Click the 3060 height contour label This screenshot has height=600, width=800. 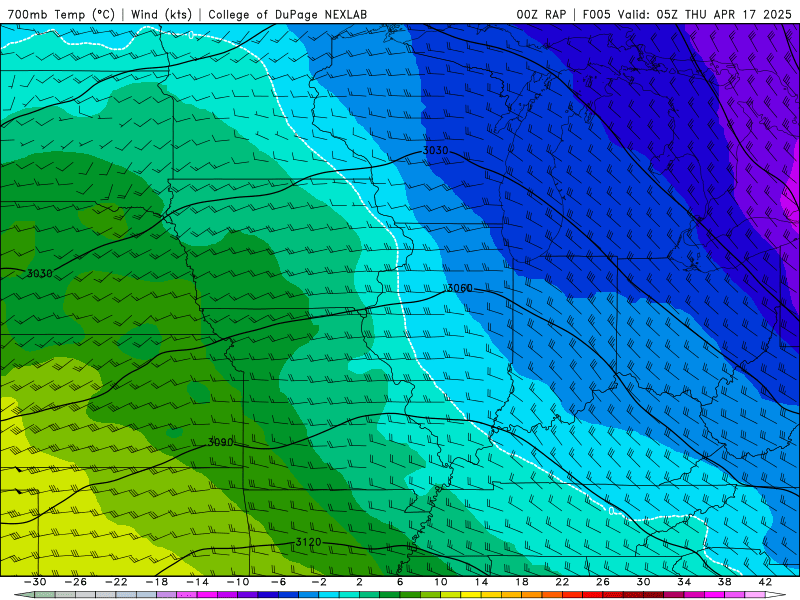click(x=460, y=288)
